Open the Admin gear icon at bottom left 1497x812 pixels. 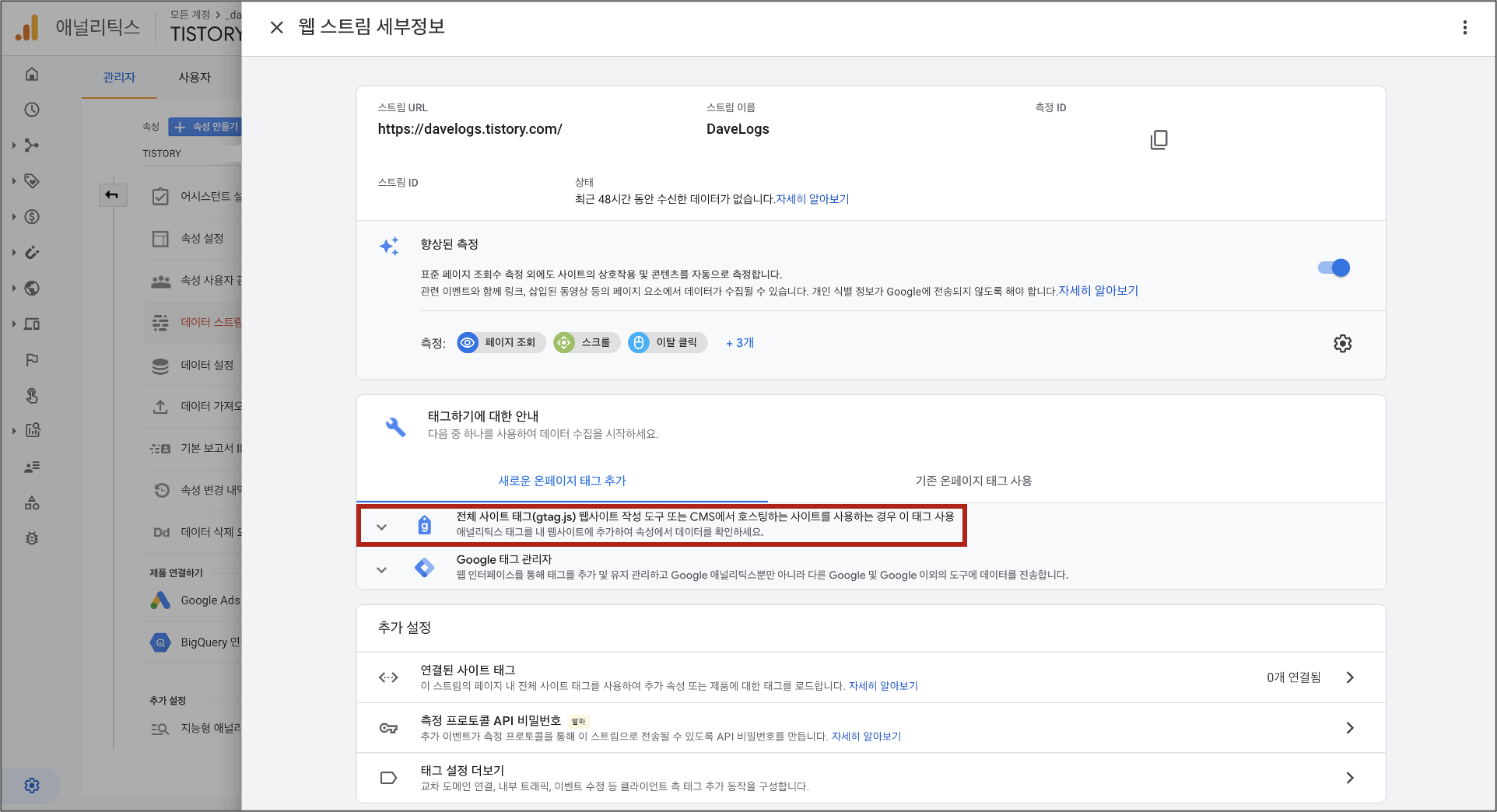click(x=32, y=786)
